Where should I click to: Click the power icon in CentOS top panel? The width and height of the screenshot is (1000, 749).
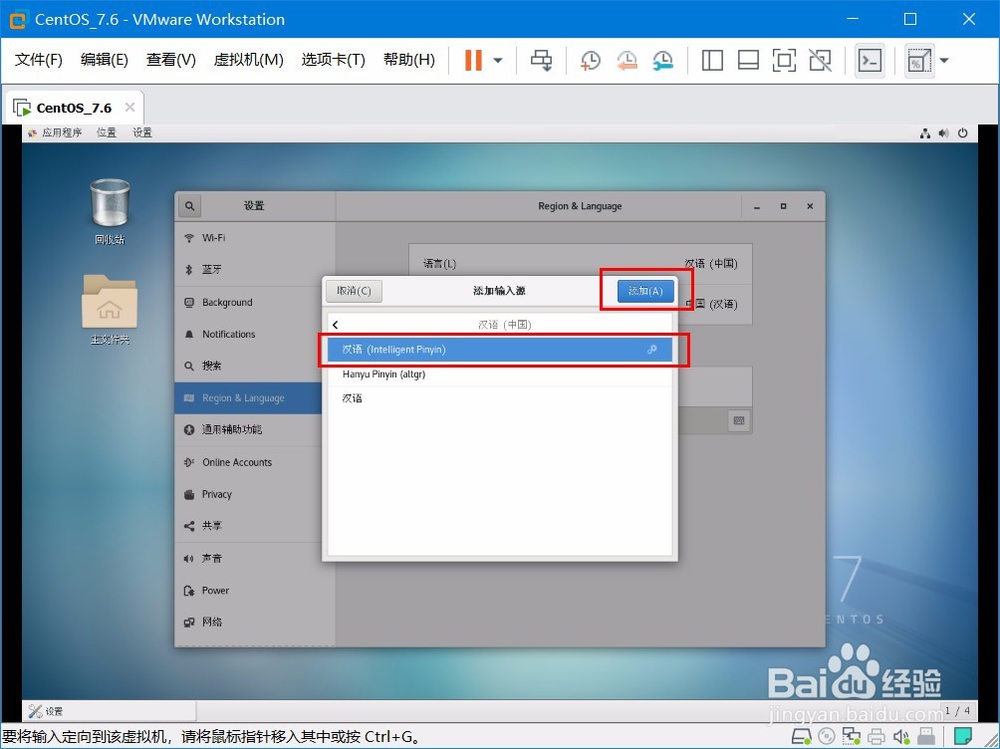[963, 133]
